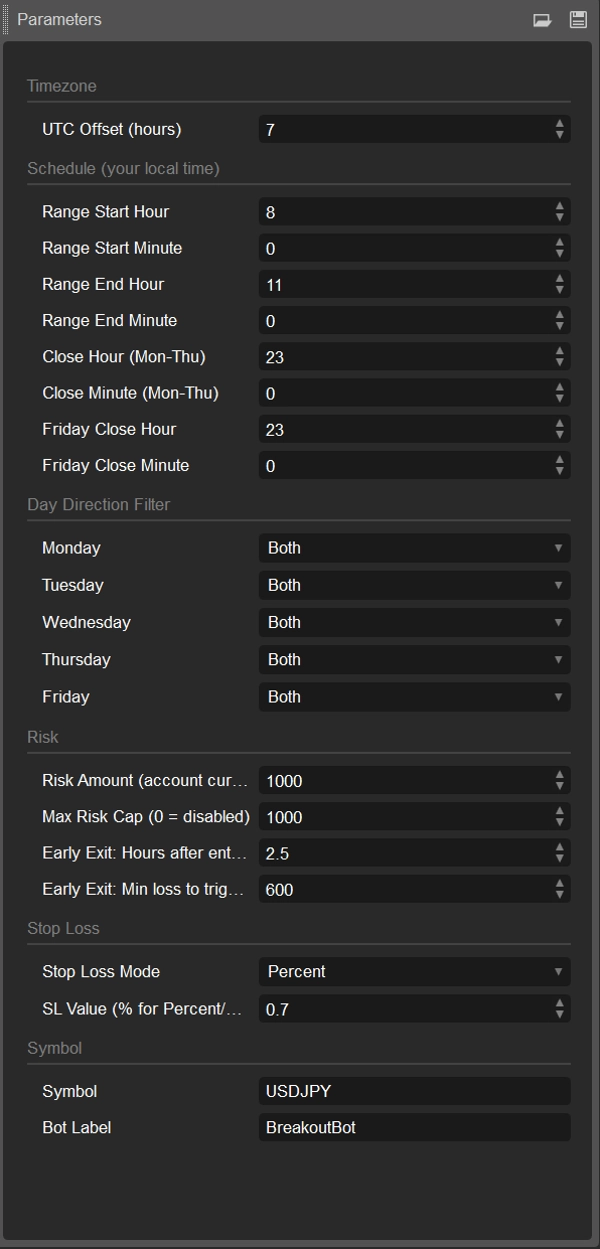The height and width of the screenshot is (1249, 600).
Task: Decrease Early Exit min loss value
Action: [560, 895]
